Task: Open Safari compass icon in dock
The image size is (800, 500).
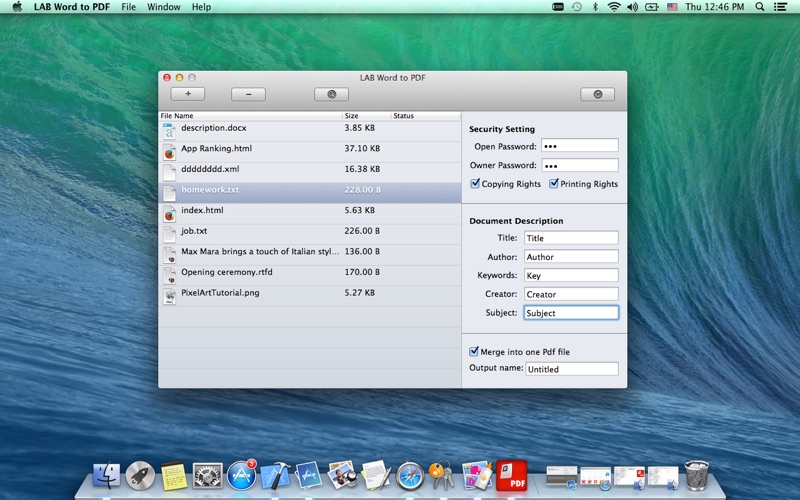Action: [410, 476]
